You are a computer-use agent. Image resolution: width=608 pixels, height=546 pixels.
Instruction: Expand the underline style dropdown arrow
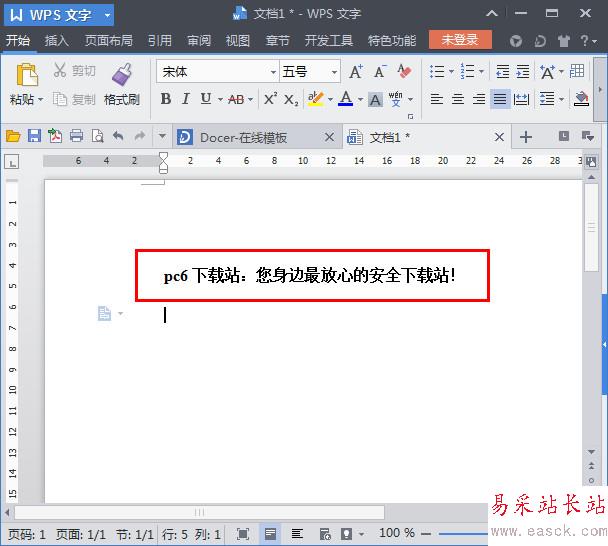[221, 100]
